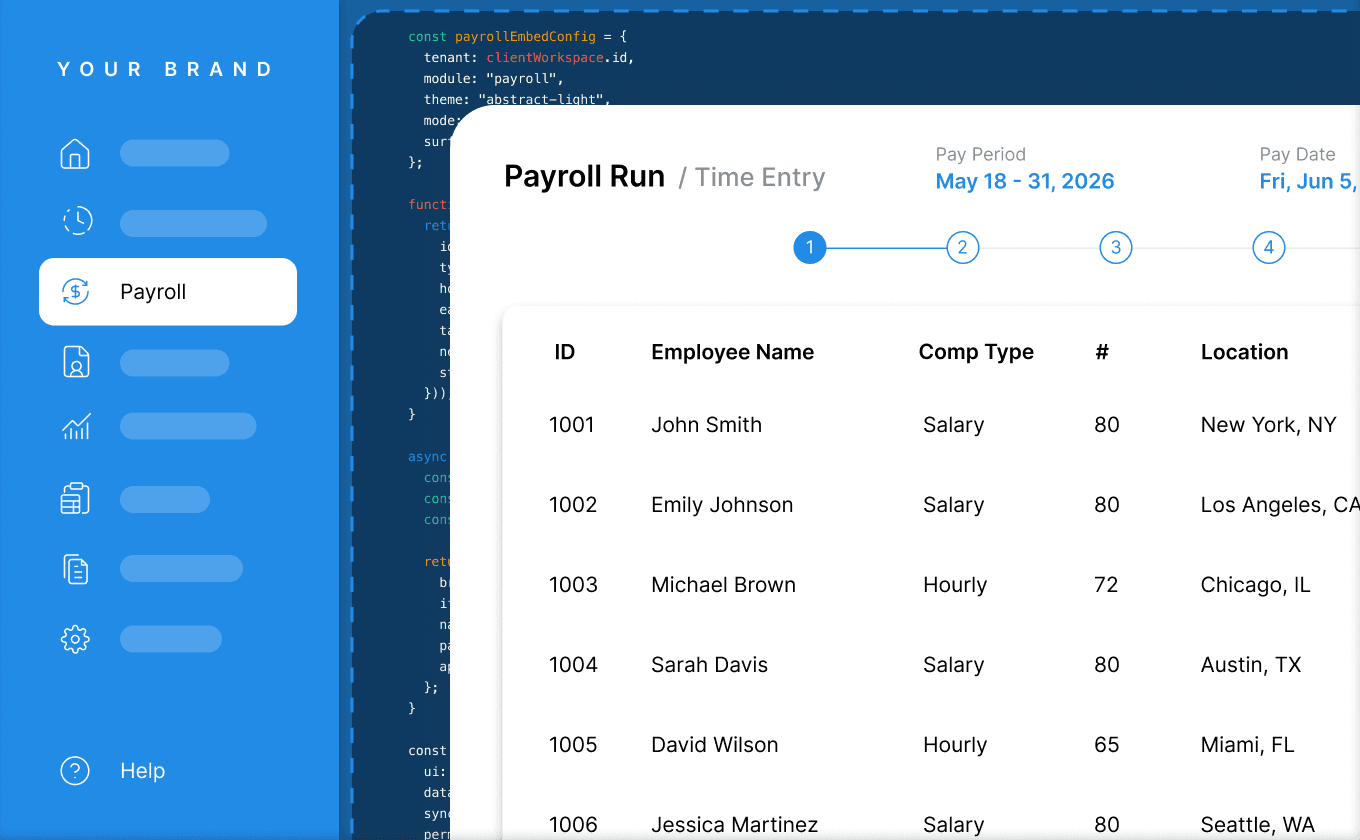Click the Payroll currency icon
This screenshot has width=1360, height=840.
pyautogui.click(x=74, y=291)
